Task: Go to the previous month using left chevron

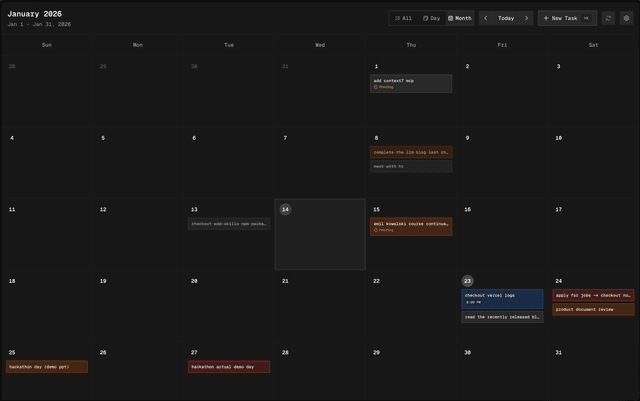Action: pyautogui.click(x=486, y=18)
